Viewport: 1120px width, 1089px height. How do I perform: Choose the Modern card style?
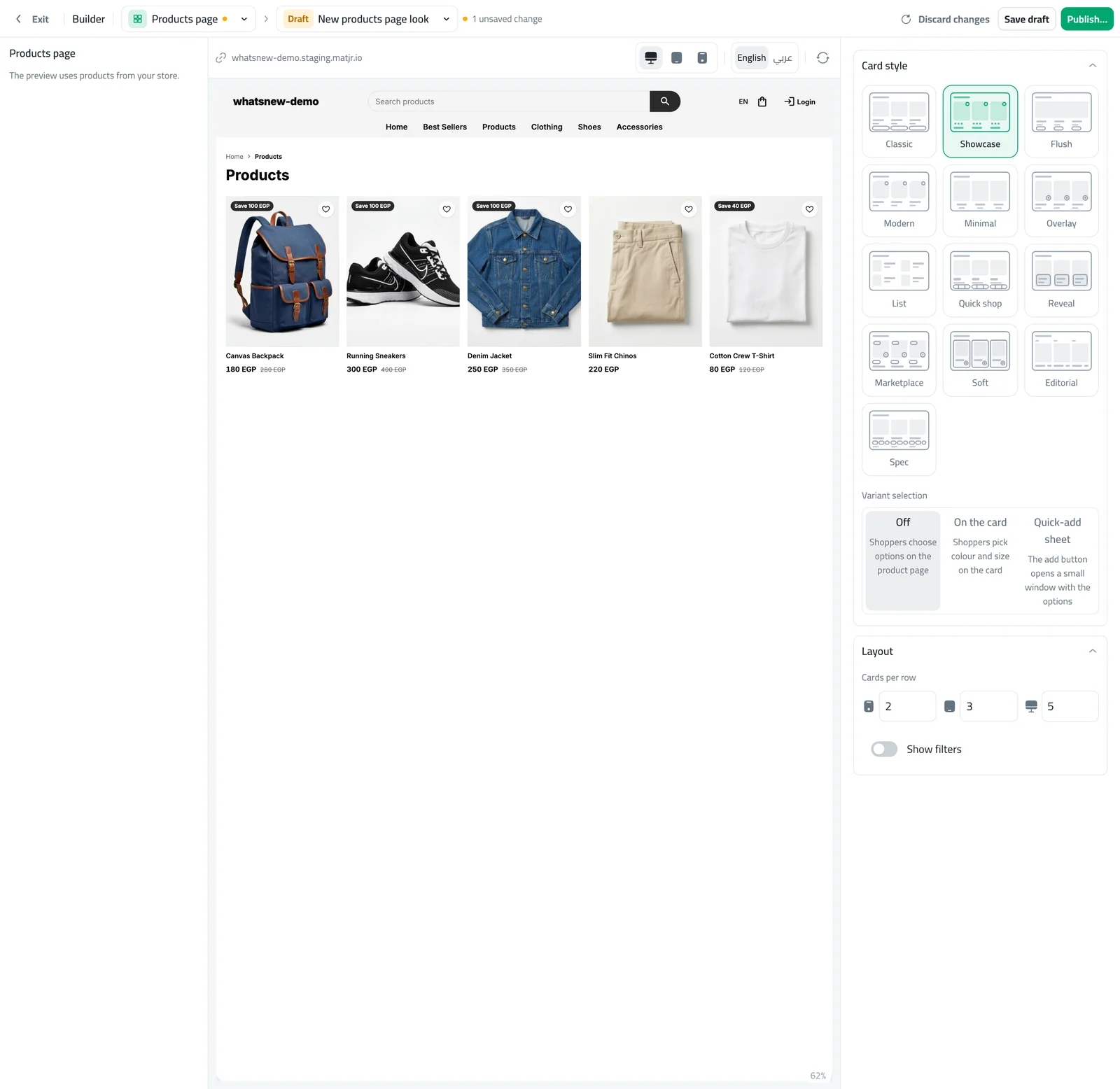tap(899, 201)
